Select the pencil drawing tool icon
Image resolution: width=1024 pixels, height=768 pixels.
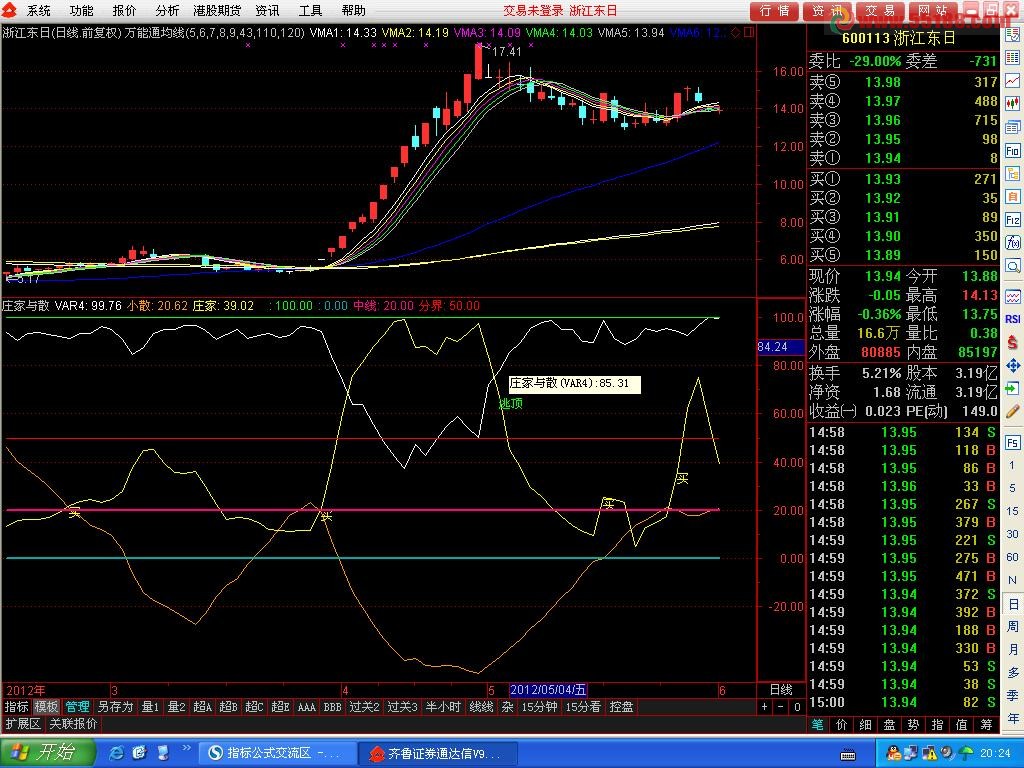(1013, 411)
